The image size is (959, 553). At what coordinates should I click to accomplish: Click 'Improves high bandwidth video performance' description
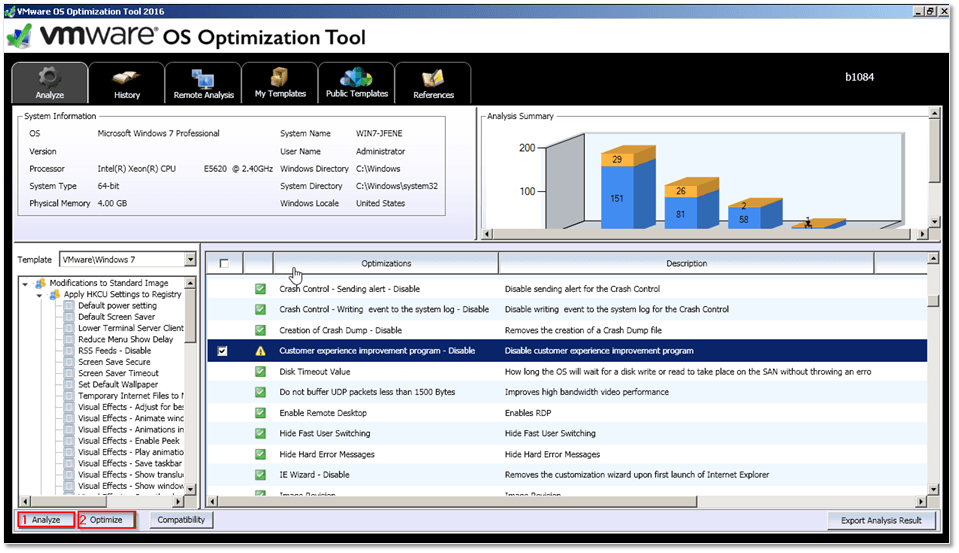(x=587, y=392)
